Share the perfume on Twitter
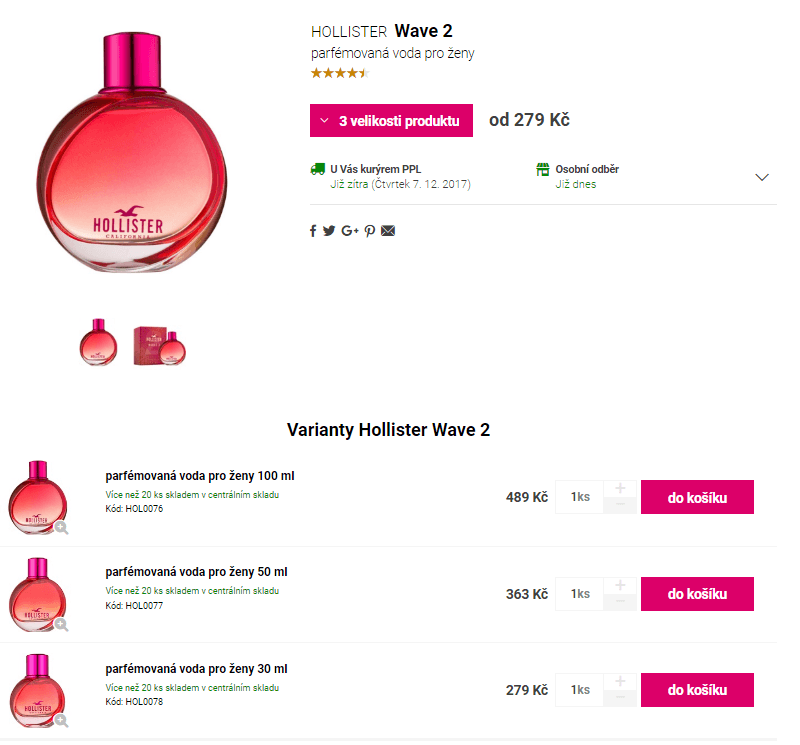This screenshot has width=800, height=745. pos(328,230)
